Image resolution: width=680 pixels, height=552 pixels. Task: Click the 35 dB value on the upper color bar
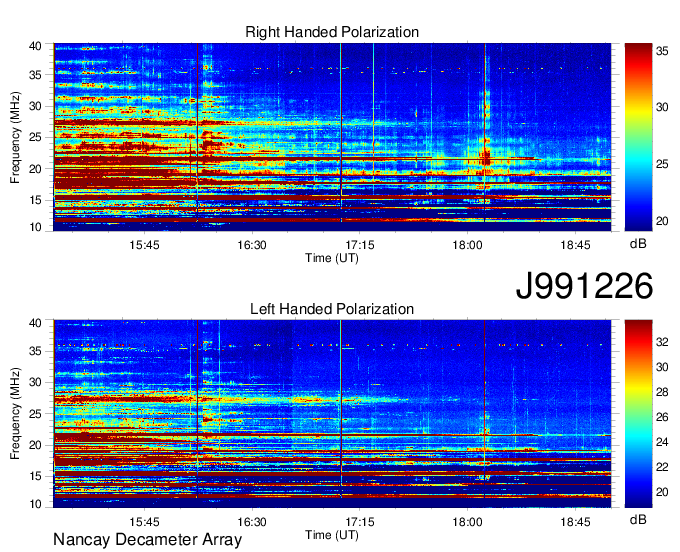tap(662, 51)
